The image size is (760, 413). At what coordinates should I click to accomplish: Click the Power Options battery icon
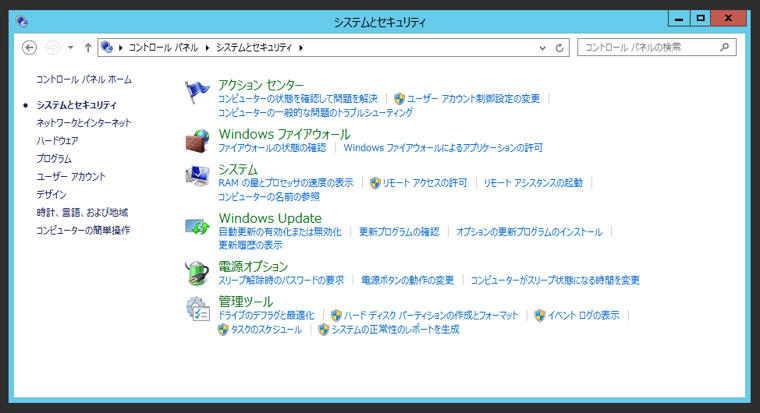(197, 273)
